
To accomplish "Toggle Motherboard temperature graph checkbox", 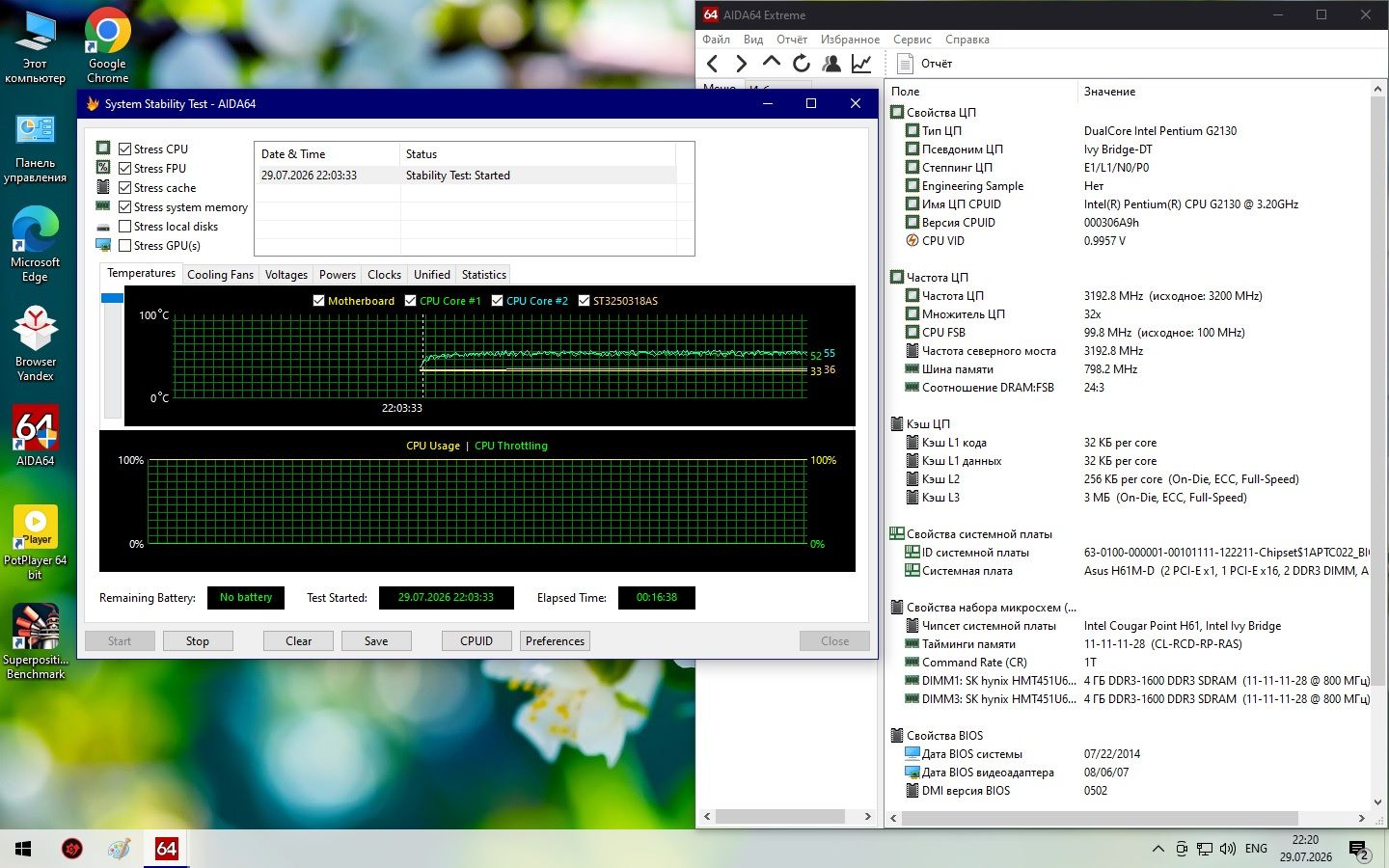I will tap(318, 301).
